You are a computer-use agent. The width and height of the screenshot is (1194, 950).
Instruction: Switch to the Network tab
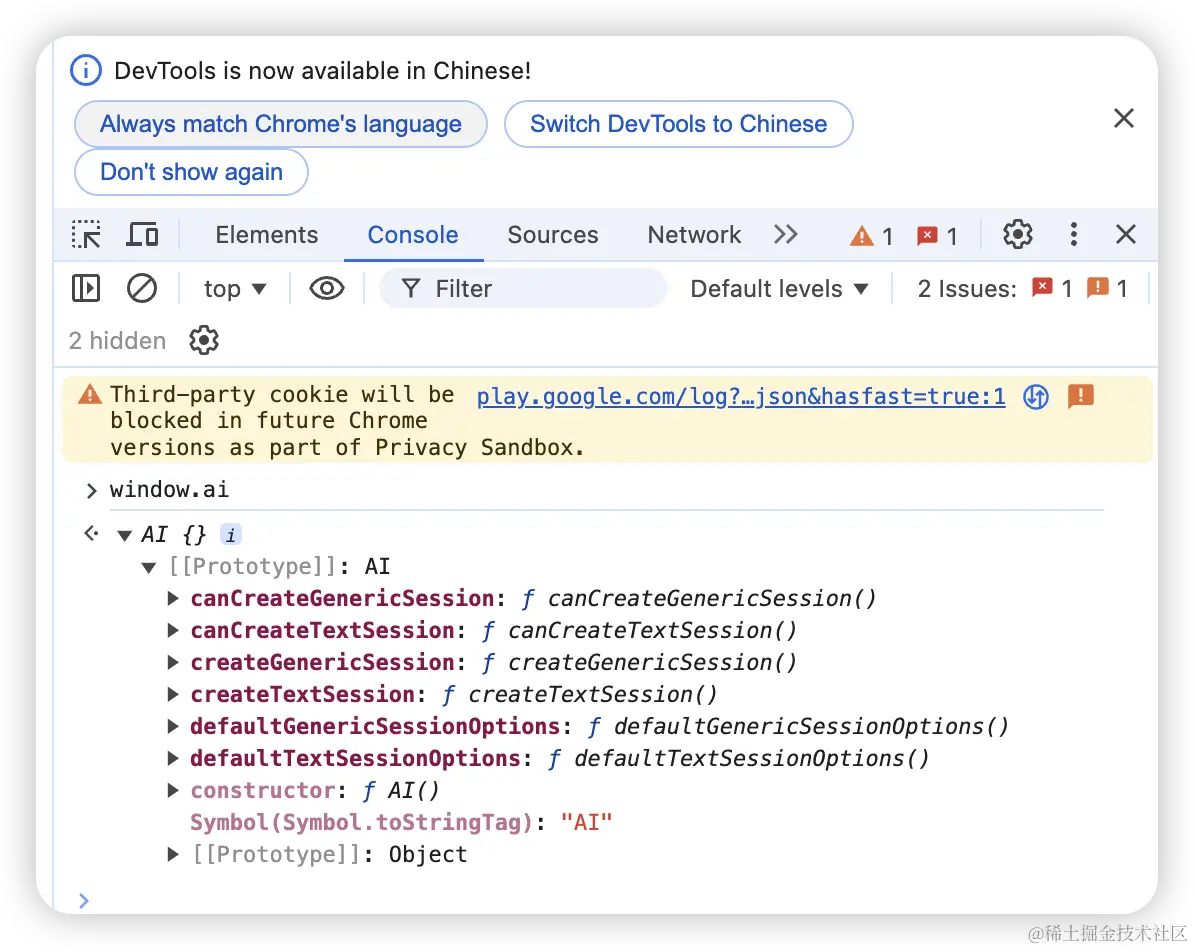point(694,234)
